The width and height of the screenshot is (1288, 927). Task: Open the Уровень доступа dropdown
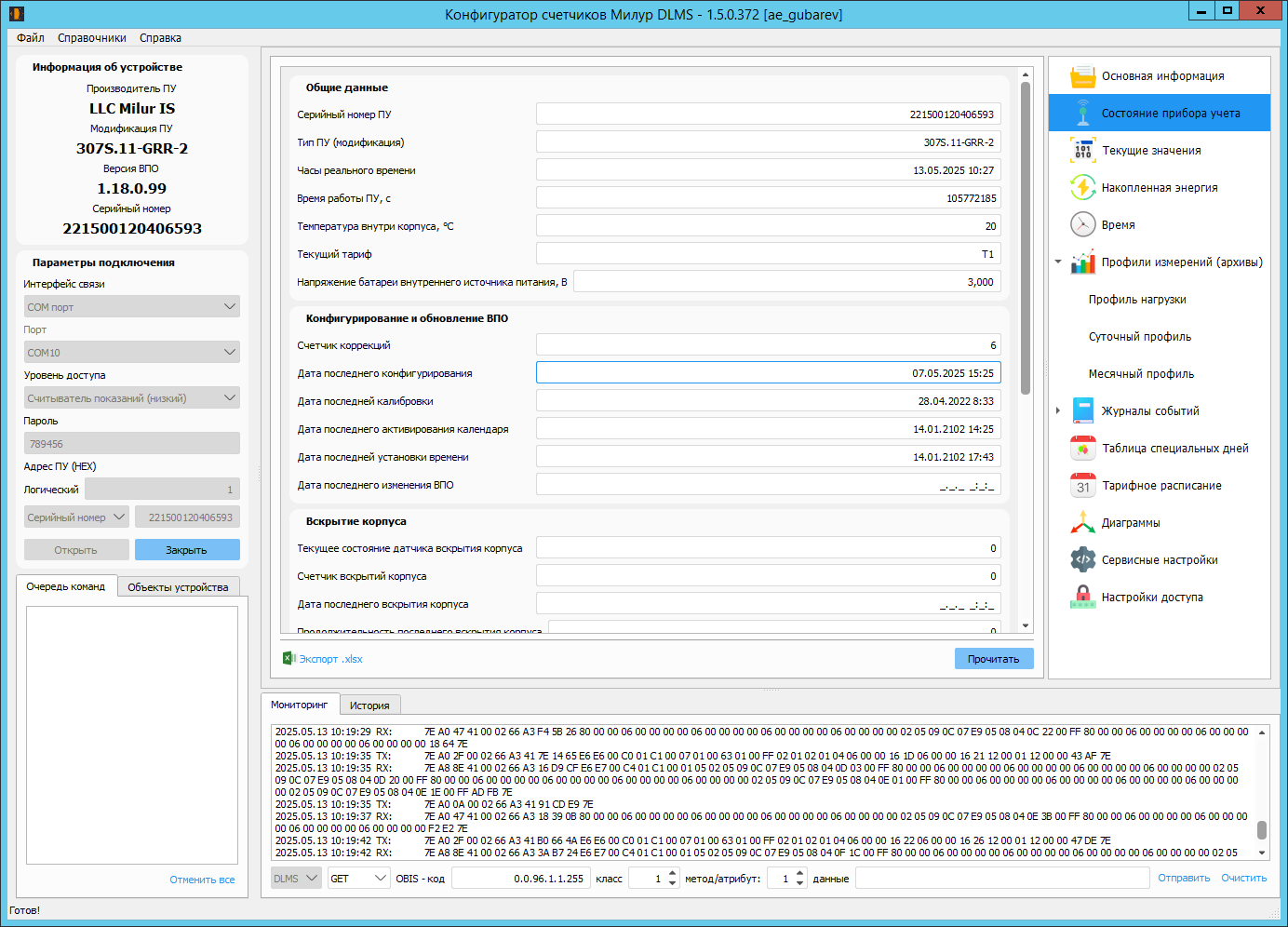click(x=132, y=397)
